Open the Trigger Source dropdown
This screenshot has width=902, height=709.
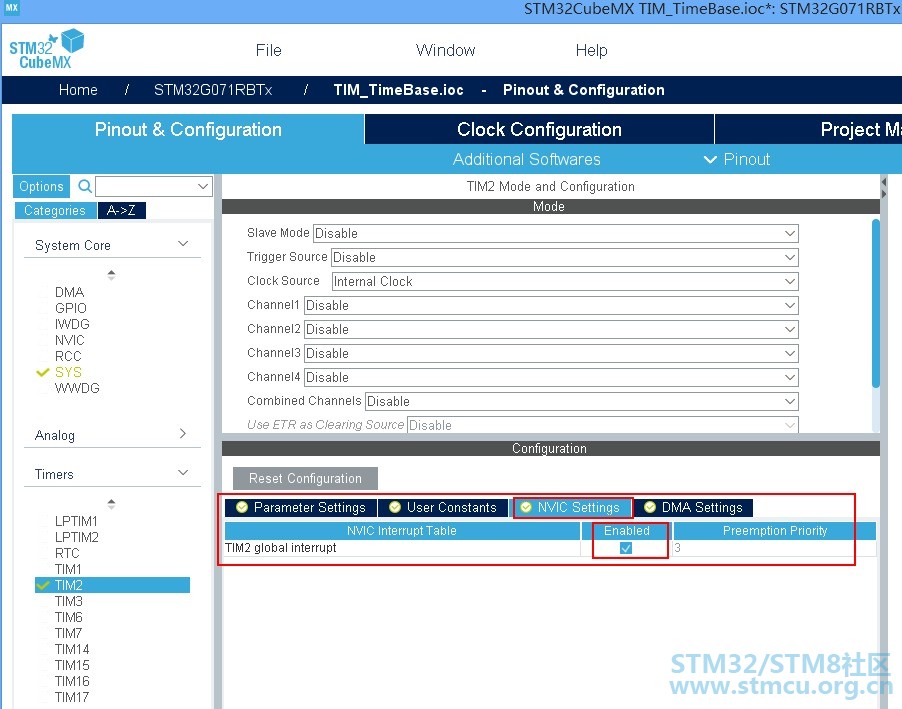coord(565,257)
